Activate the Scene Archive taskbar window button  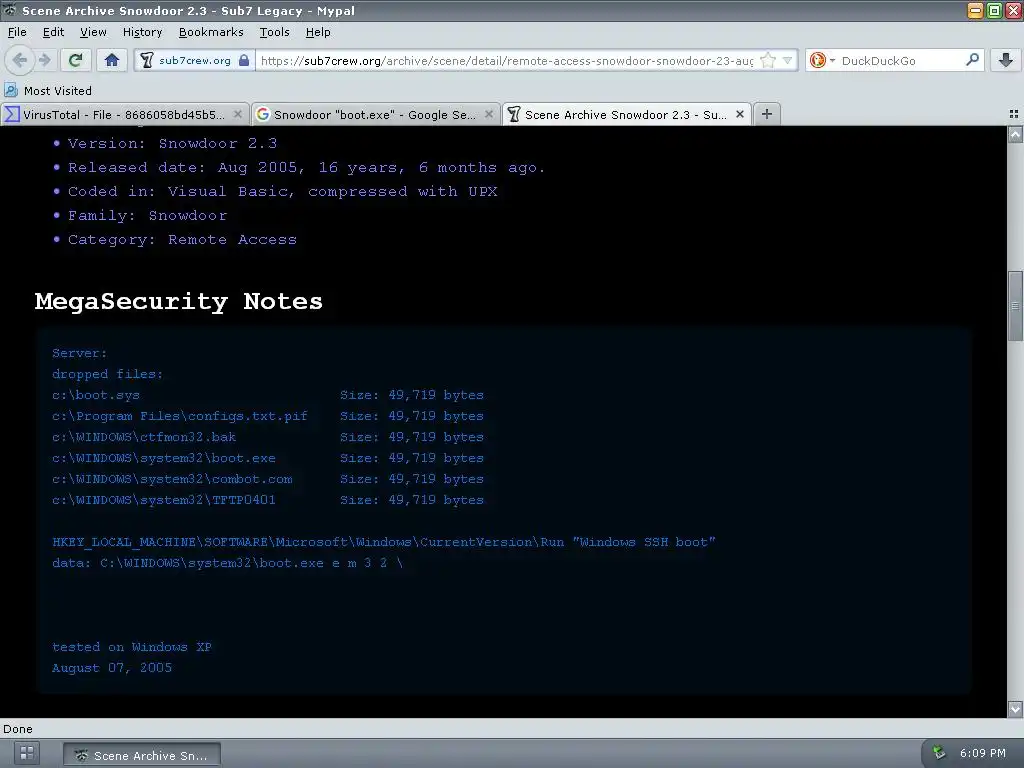point(142,755)
